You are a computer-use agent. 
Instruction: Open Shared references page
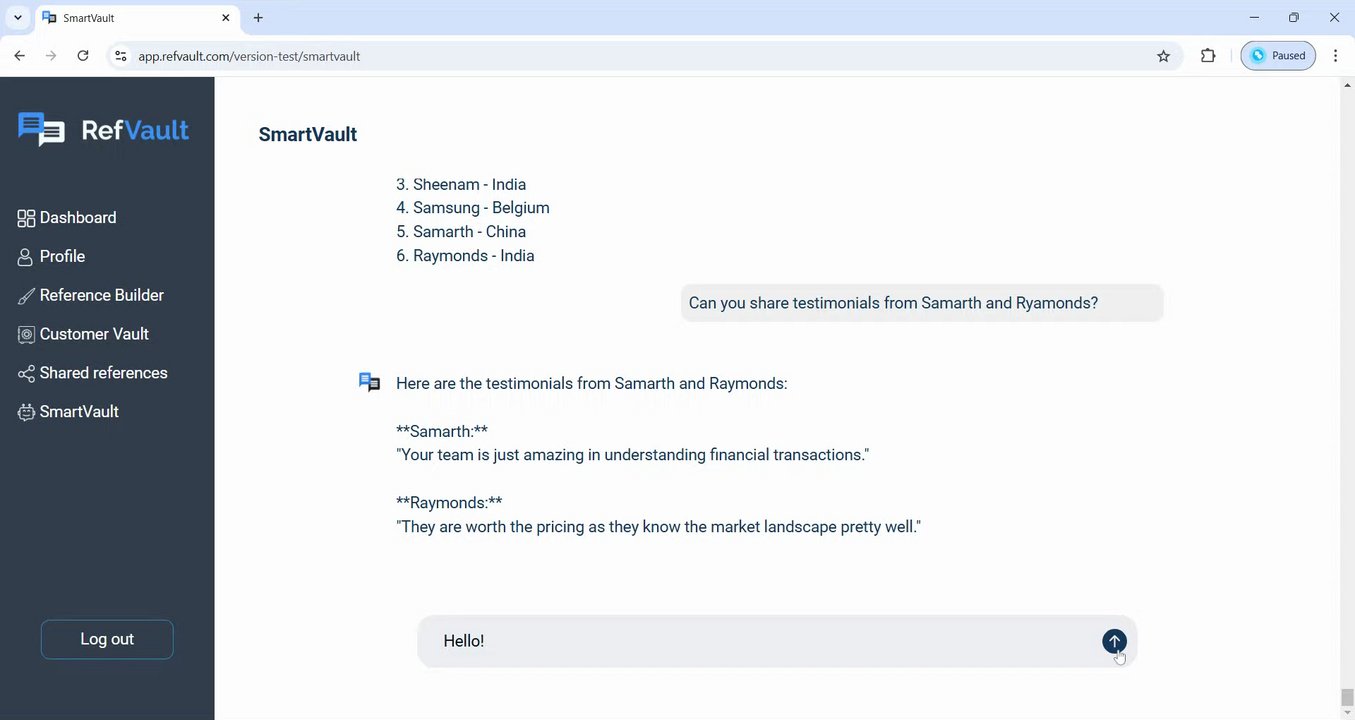point(92,373)
